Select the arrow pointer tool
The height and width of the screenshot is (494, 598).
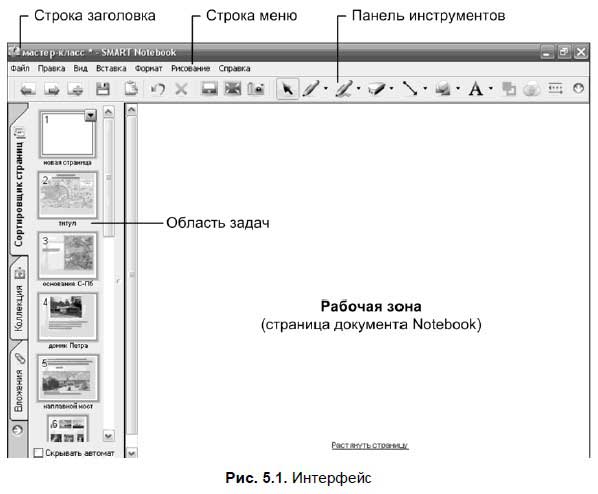pos(288,89)
